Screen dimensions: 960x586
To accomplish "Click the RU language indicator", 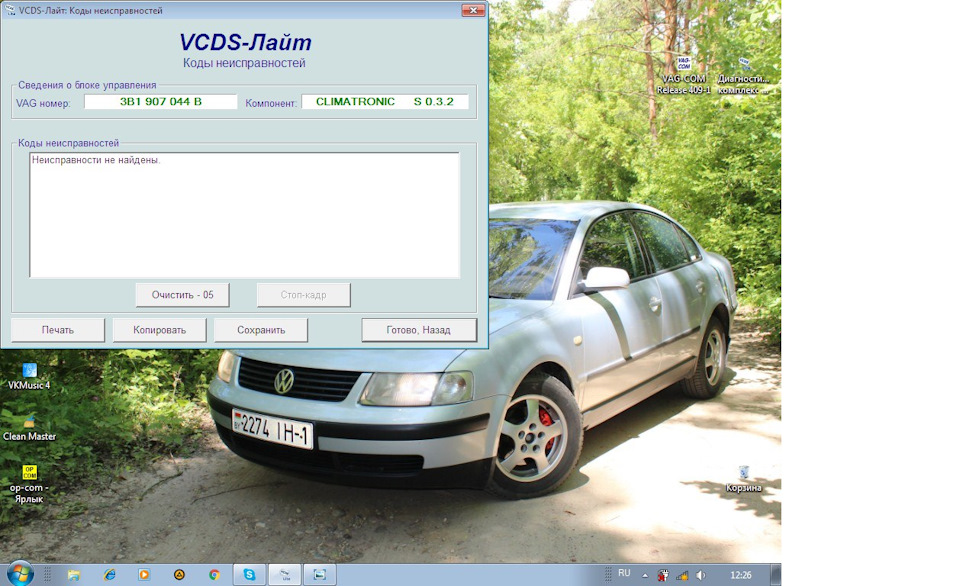I will tap(624, 573).
